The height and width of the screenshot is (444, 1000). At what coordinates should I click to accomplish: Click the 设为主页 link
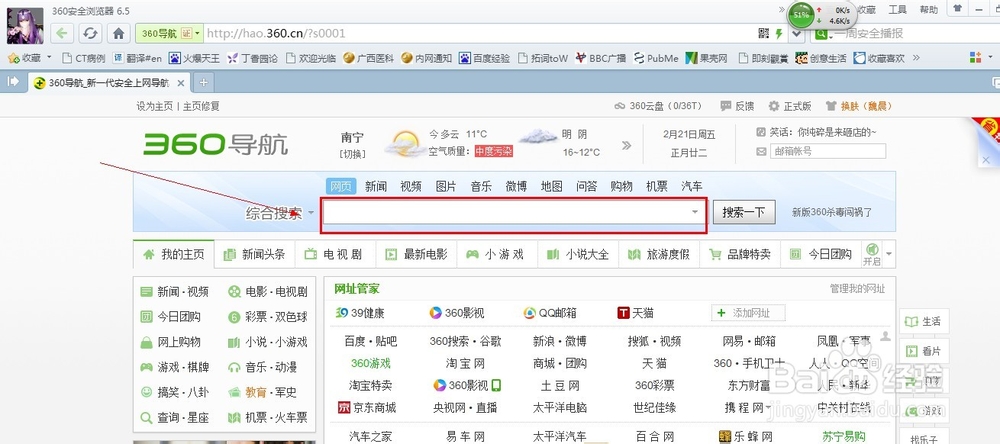point(154,106)
